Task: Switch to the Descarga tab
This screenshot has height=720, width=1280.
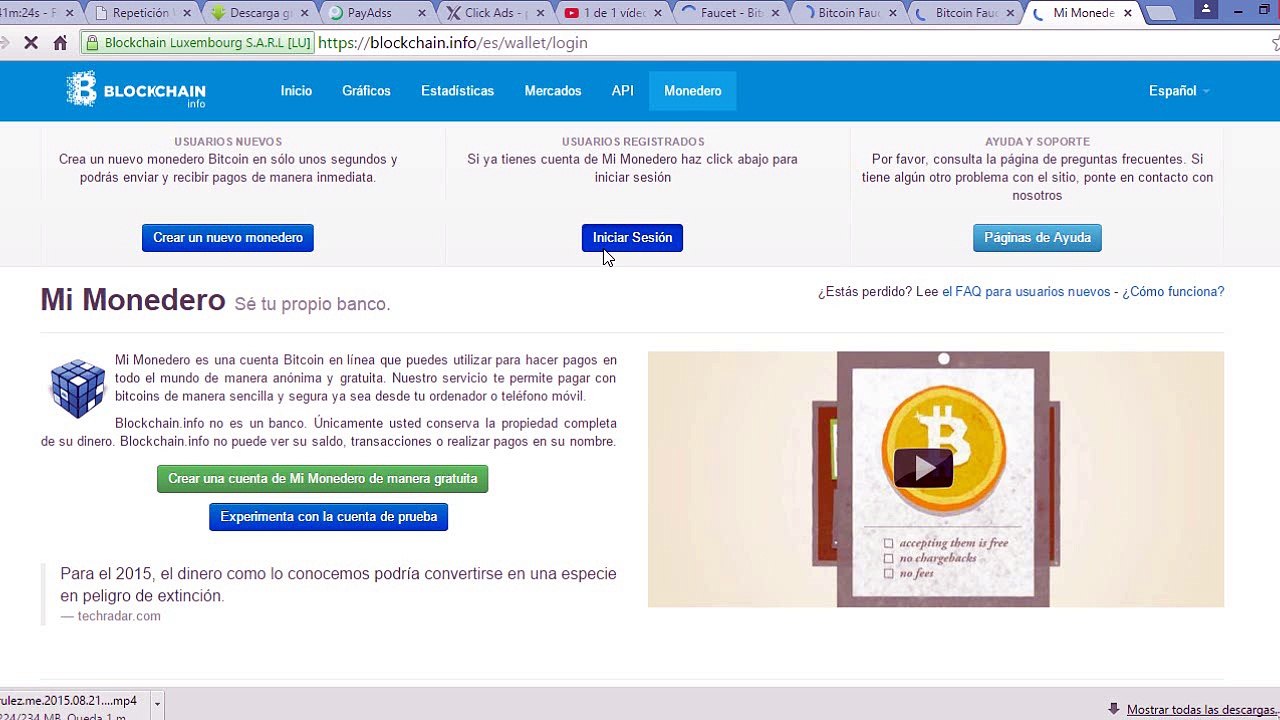Action: (259, 13)
